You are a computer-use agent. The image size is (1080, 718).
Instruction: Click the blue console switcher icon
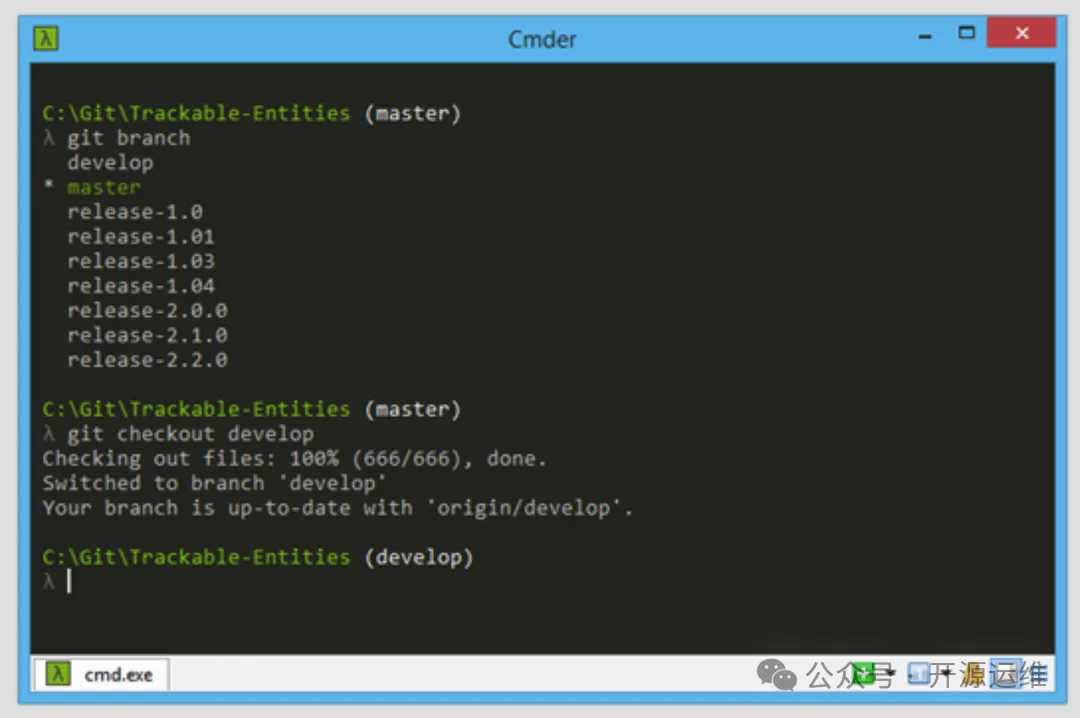coord(918,673)
